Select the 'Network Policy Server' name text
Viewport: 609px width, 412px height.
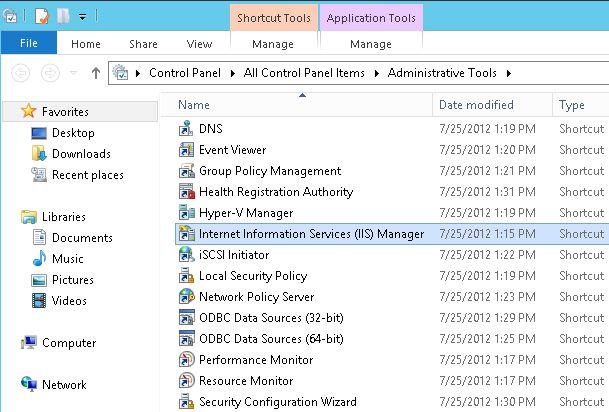click(256, 296)
